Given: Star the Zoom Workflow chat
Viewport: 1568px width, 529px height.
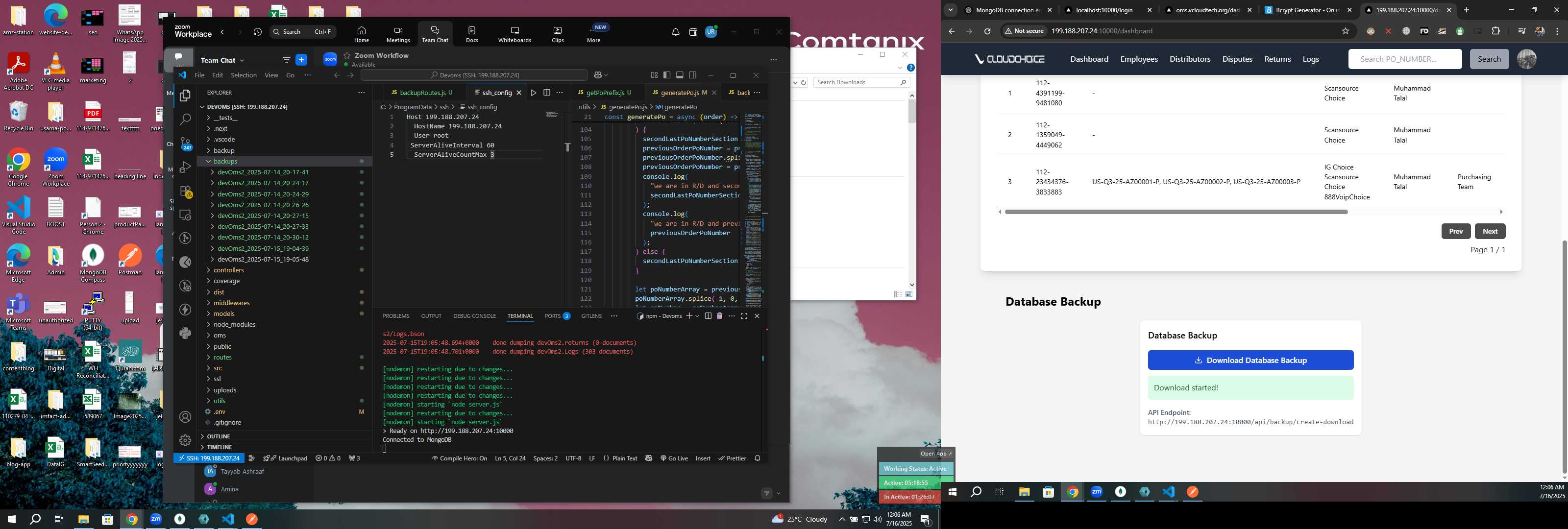Looking at the screenshot, I should point(347,55).
